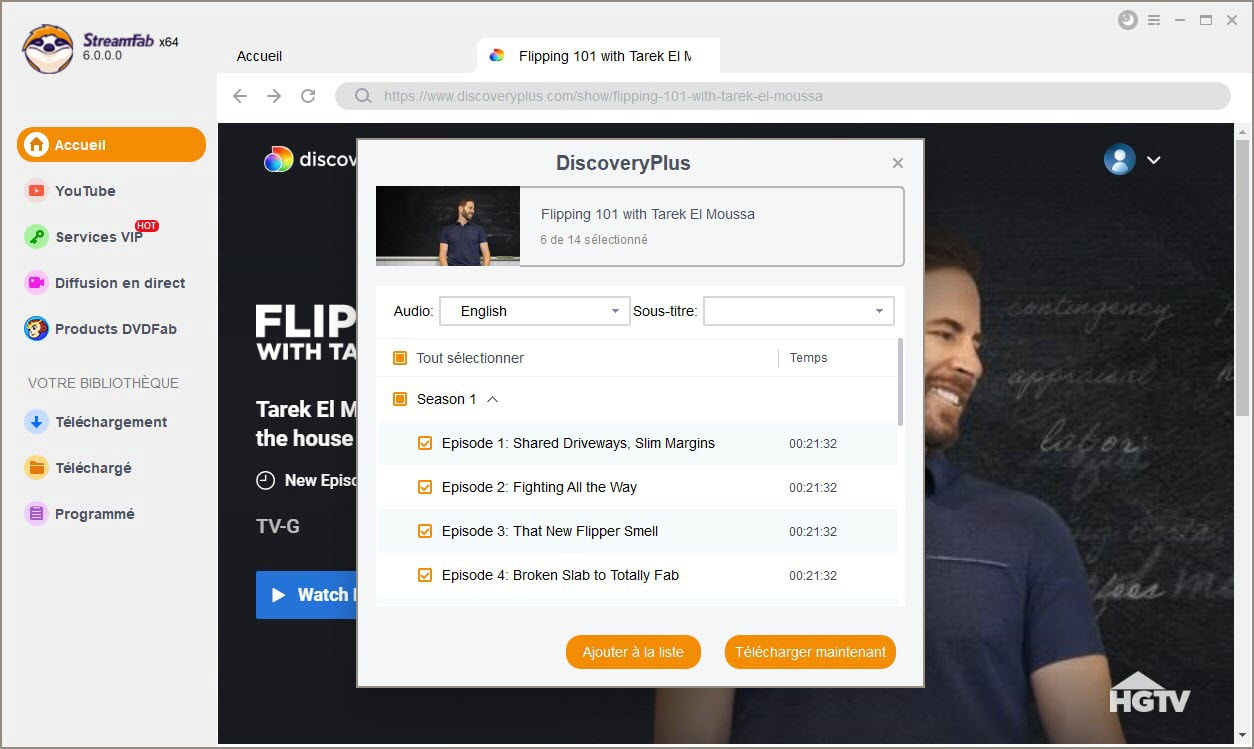
Task: Close the DiscoveryPlus dialog
Action: coord(898,163)
